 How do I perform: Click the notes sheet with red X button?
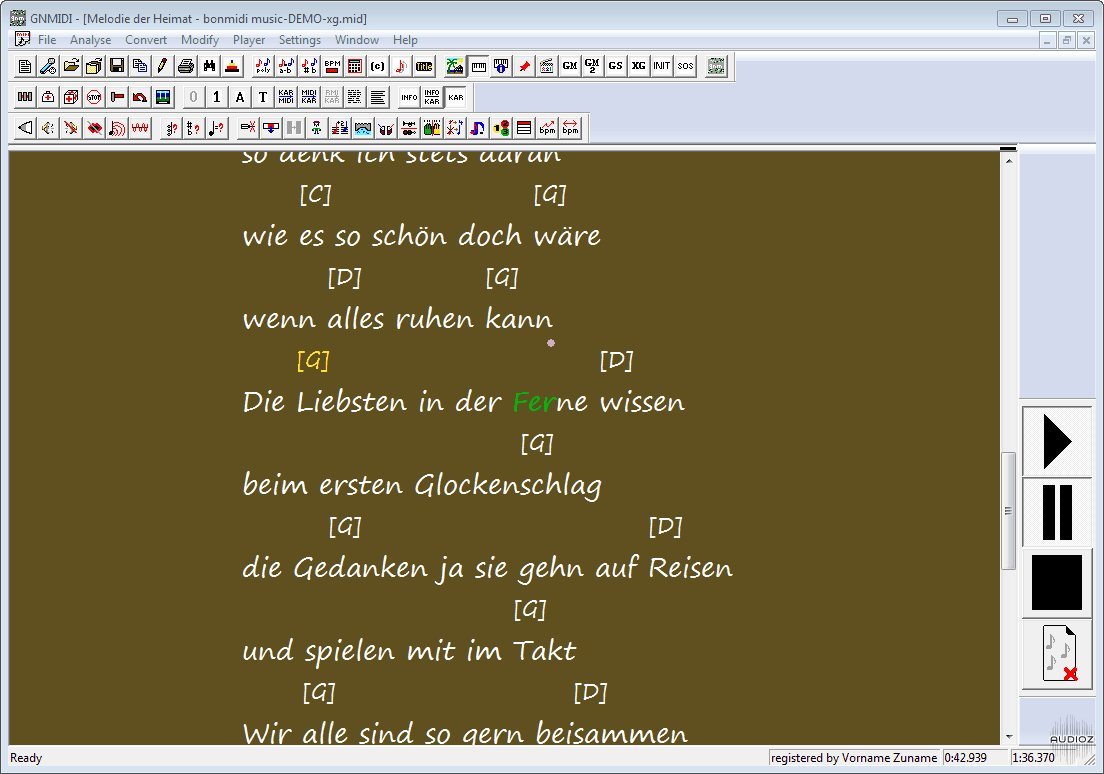click(1057, 653)
